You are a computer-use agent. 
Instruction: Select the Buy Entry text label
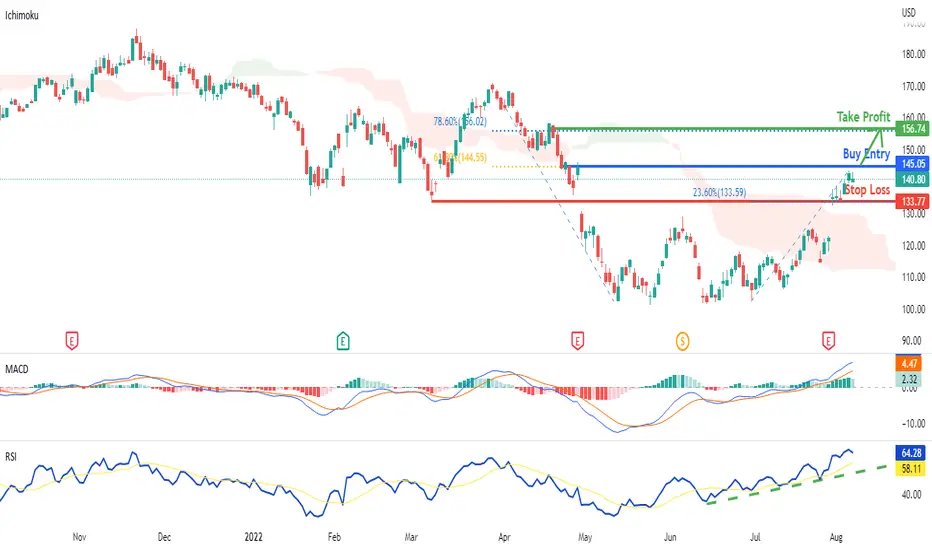tap(866, 154)
